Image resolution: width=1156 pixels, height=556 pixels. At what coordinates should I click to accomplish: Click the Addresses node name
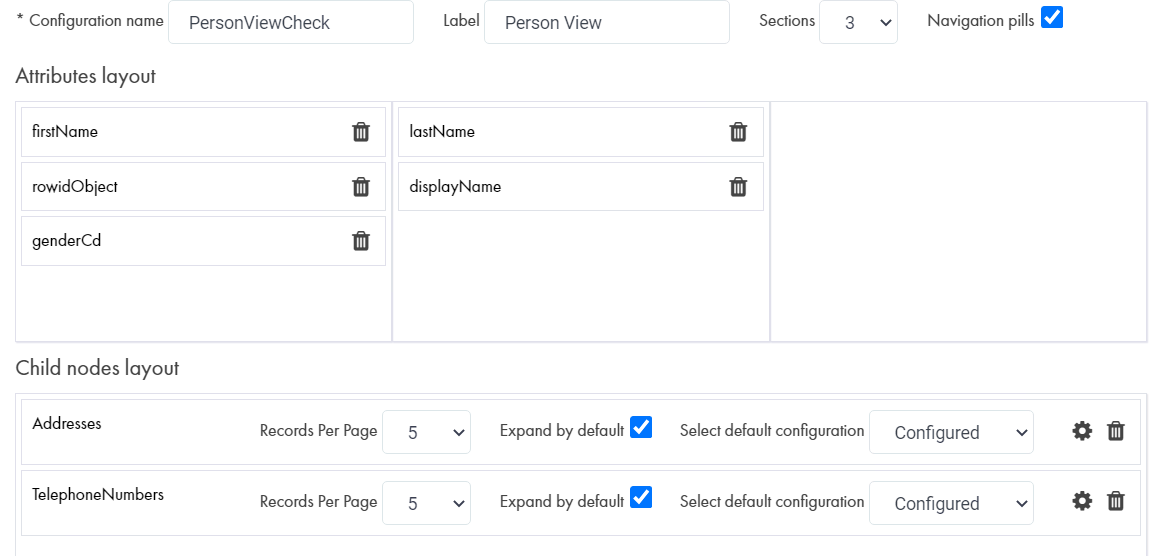coord(67,423)
